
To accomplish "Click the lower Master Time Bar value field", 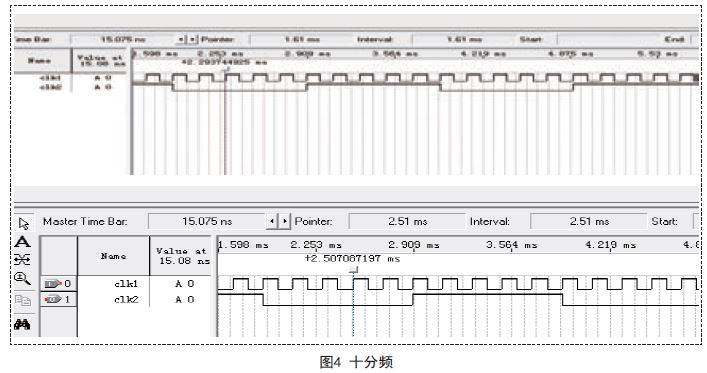I will pos(207,221).
